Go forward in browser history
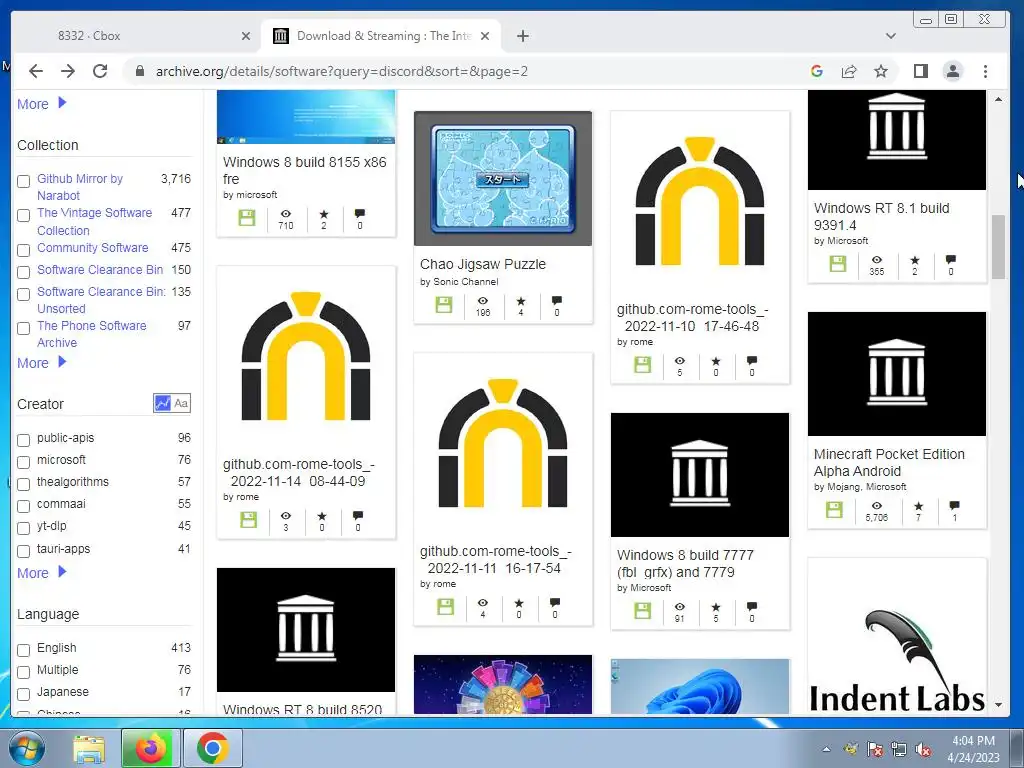 tap(68, 71)
